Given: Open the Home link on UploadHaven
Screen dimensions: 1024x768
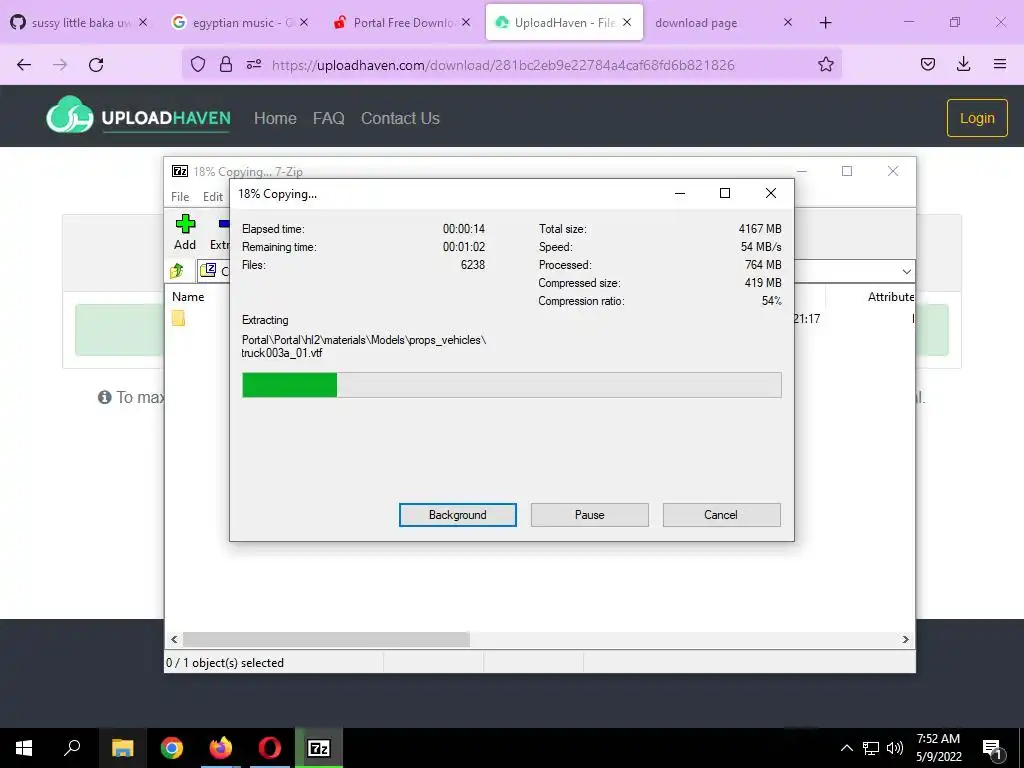Looking at the screenshot, I should (275, 118).
